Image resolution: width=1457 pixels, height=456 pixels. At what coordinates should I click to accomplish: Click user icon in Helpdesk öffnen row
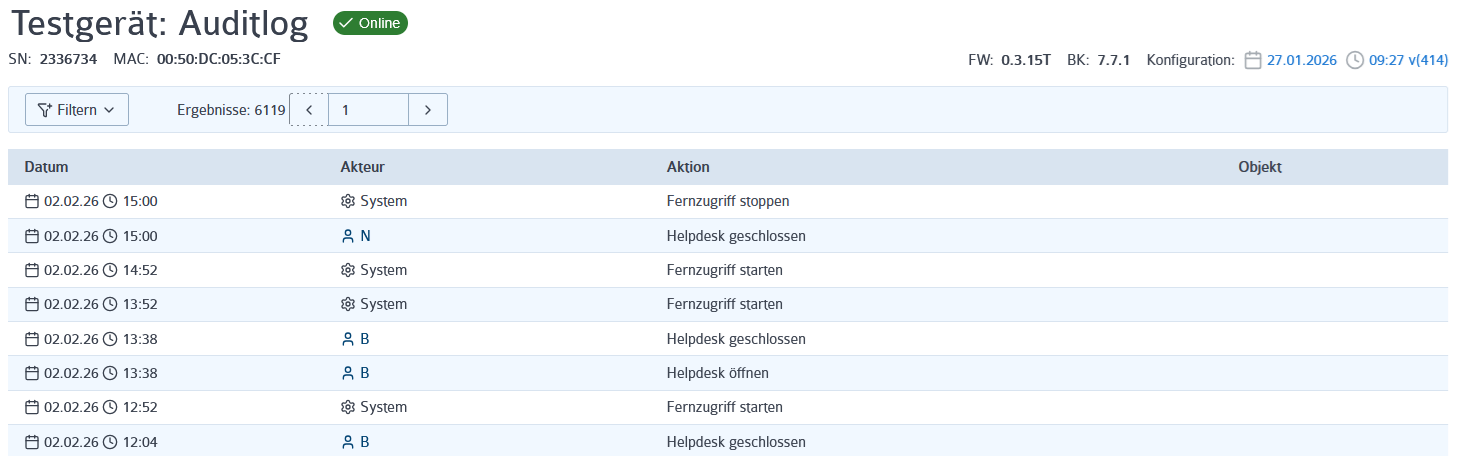[348, 373]
